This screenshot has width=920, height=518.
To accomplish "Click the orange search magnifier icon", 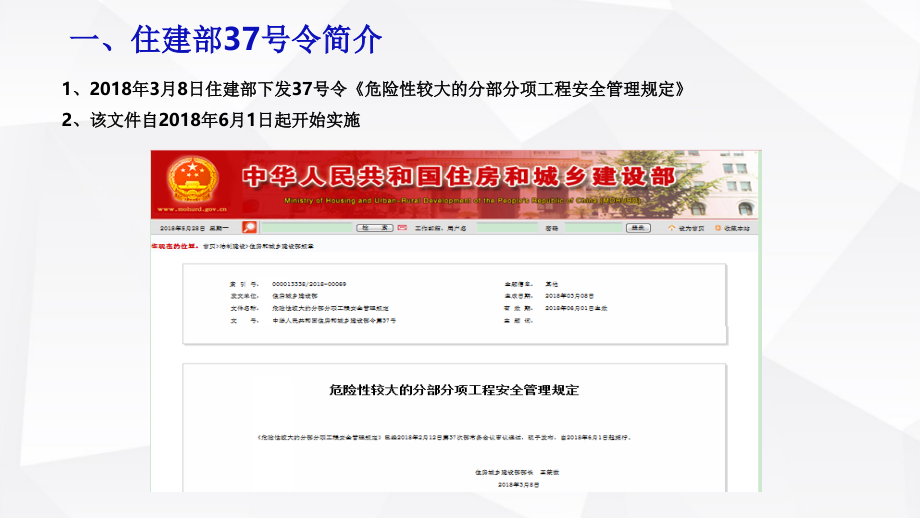I will pyautogui.click(x=249, y=227).
